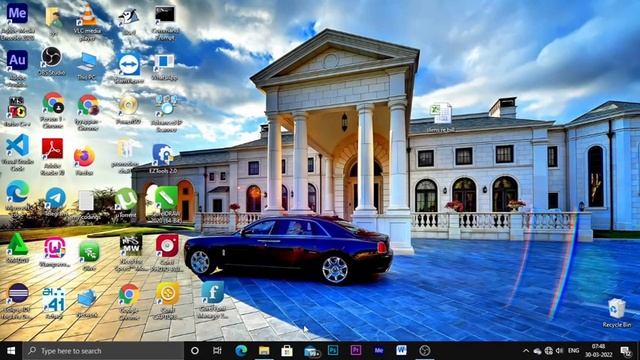The width and height of the screenshot is (640, 360).
Task: Select the 41 calendar app shortcut
Action: pyautogui.click(x=53, y=303)
